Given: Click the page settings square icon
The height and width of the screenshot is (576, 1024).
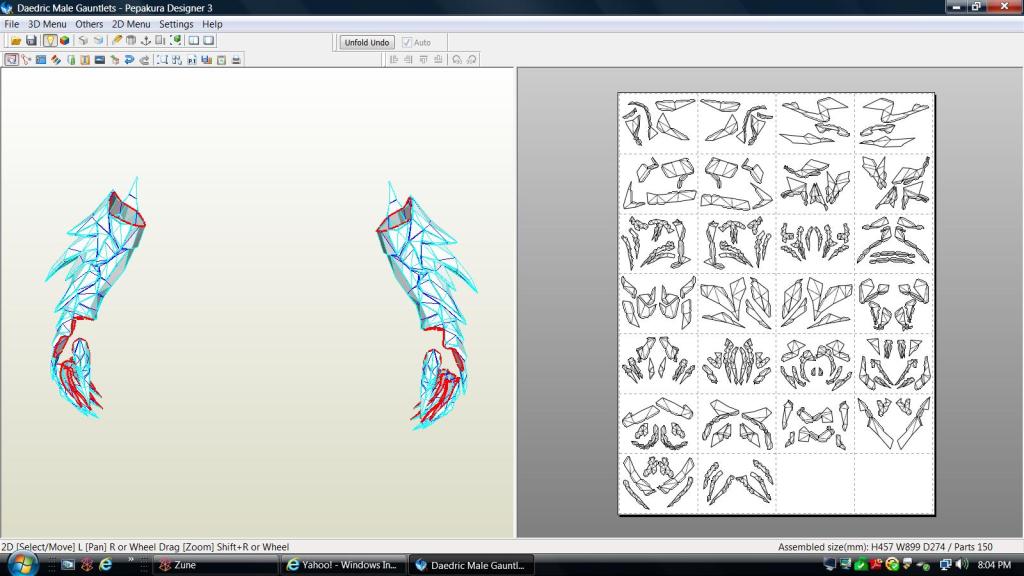Looking at the screenshot, I should click(221, 59).
